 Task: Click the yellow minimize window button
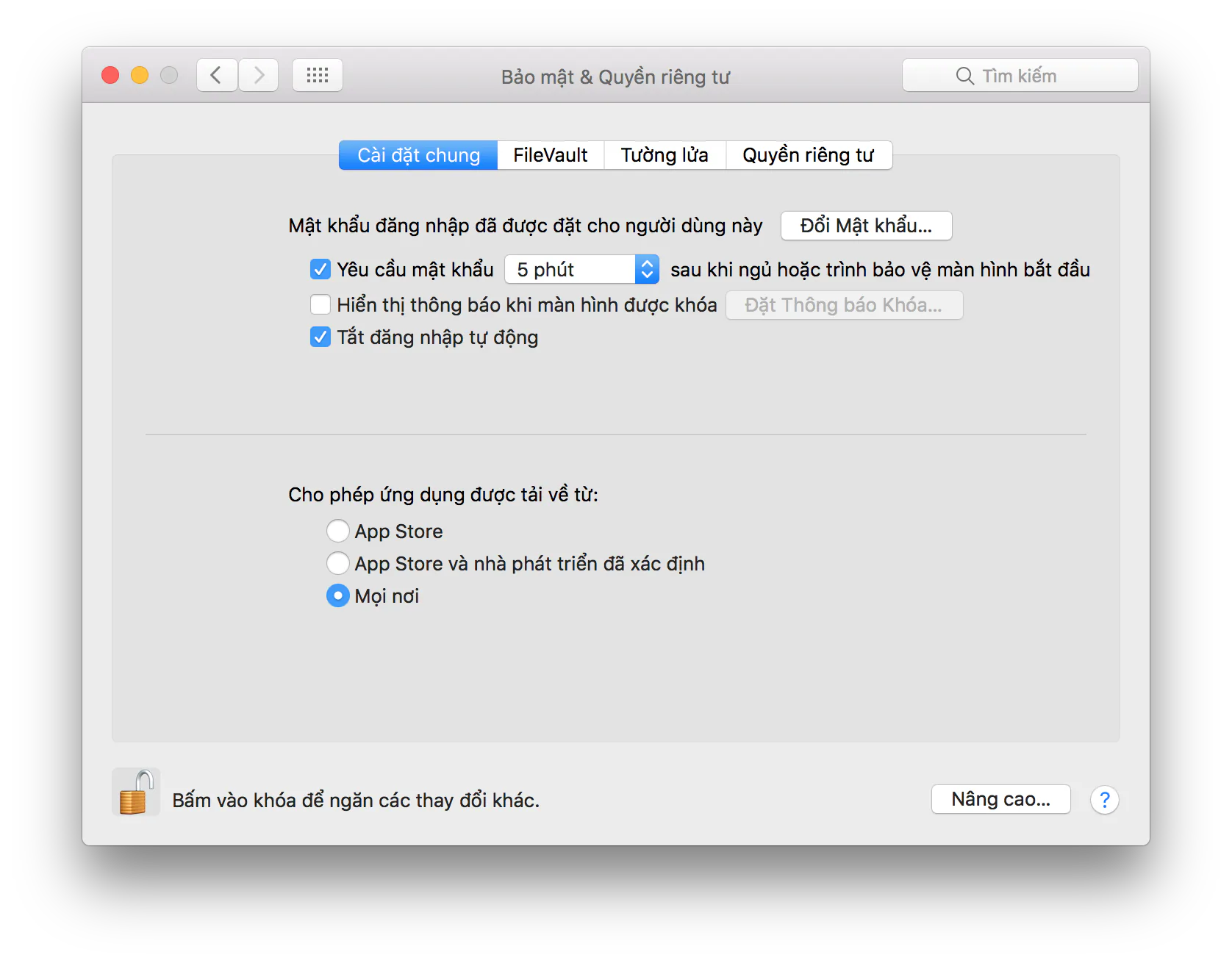point(140,75)
